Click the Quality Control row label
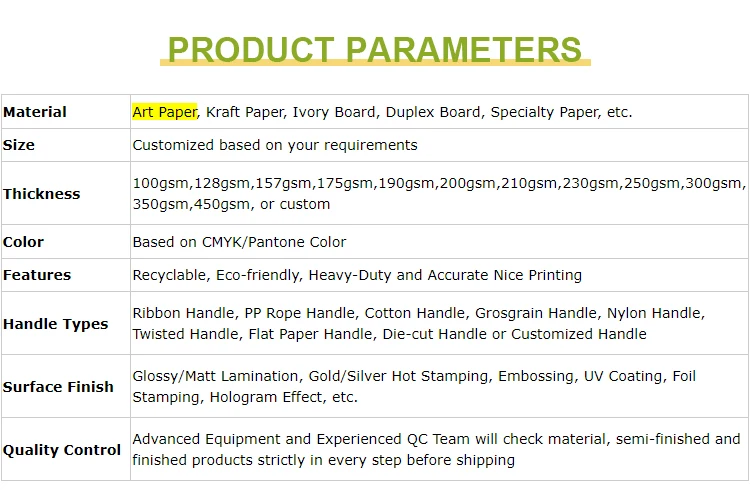This screenshot has width=750, height=490. click(62, 450)
